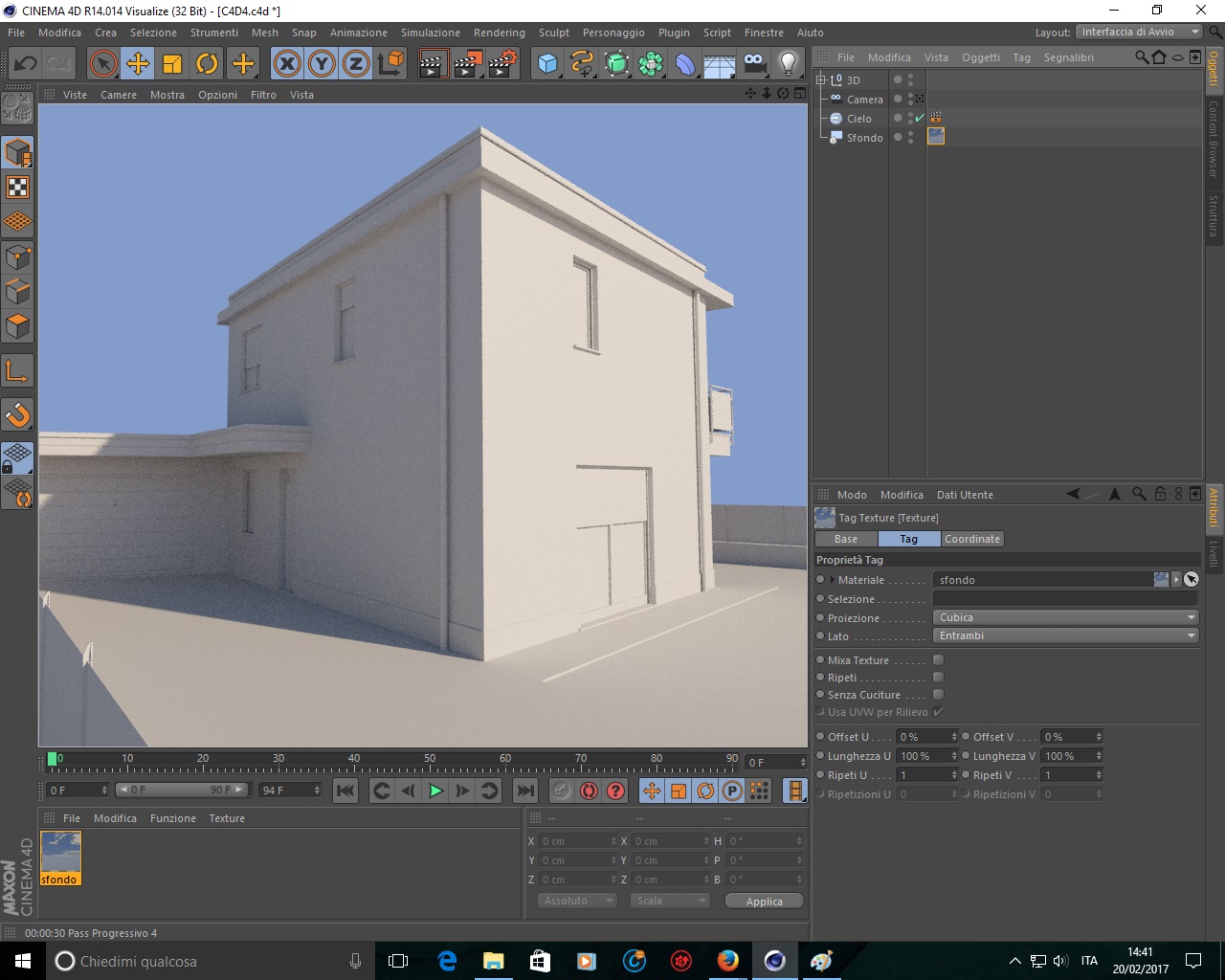Screen dimensions: 1225x980
Task: Switch to Texture mode in left toolbar
Action: 18,187
